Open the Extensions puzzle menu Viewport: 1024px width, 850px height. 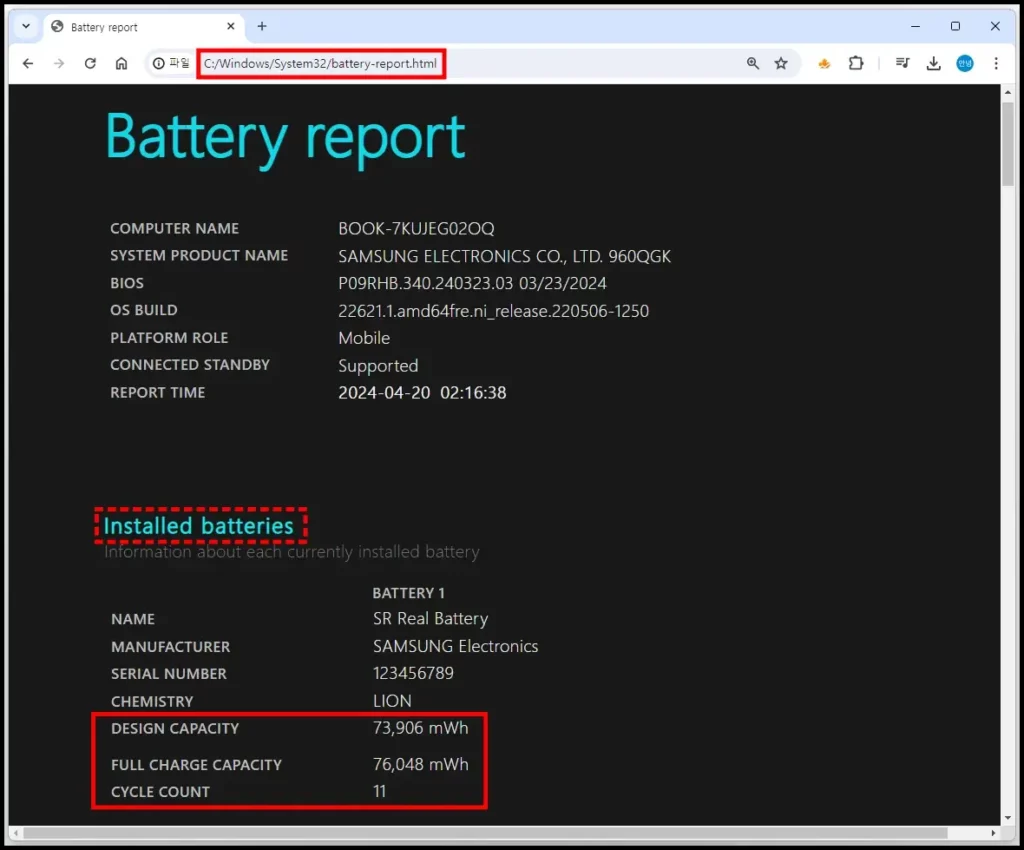pos(856,63)
